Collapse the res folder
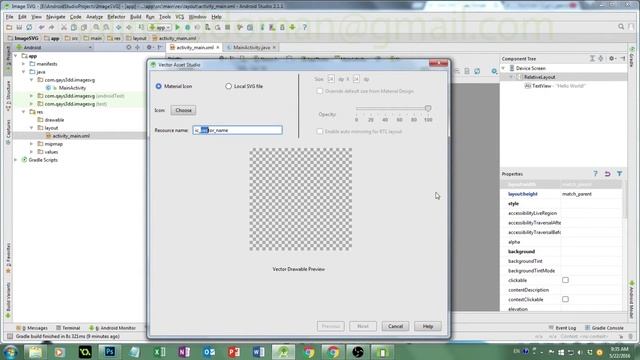 click(24, 112)
